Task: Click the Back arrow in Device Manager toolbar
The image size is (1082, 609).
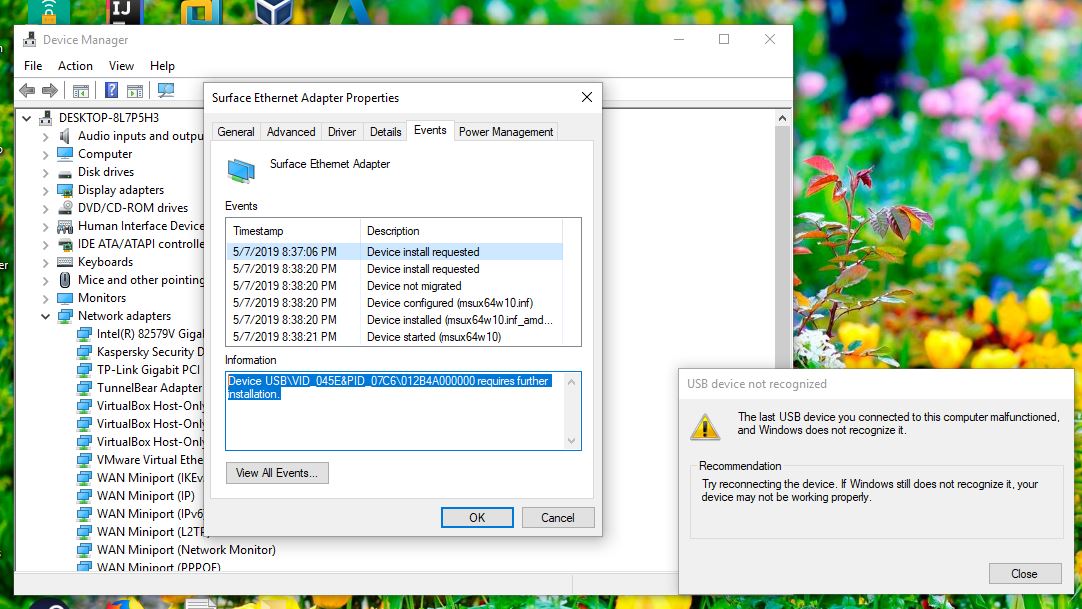Action: (x=27, y=90)
